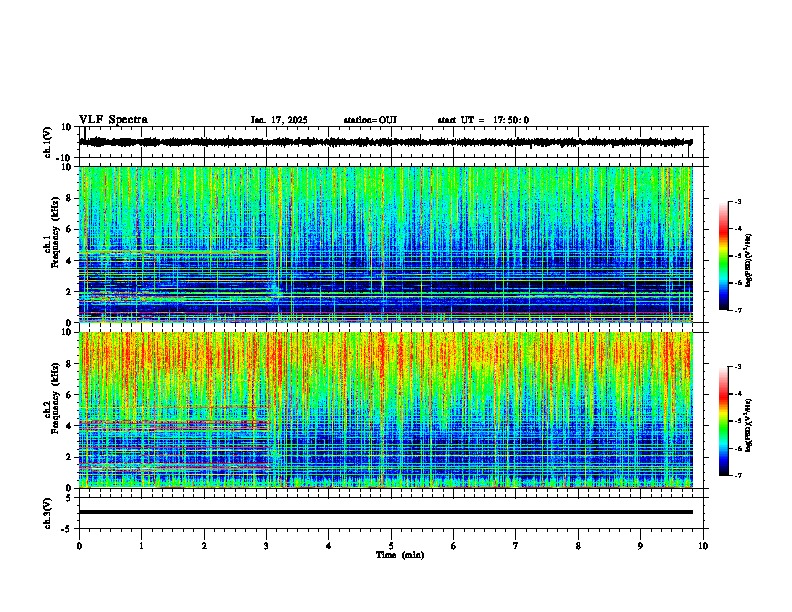Click time axis tick label 4
This screenshot has width=792, height=612.
329,546
